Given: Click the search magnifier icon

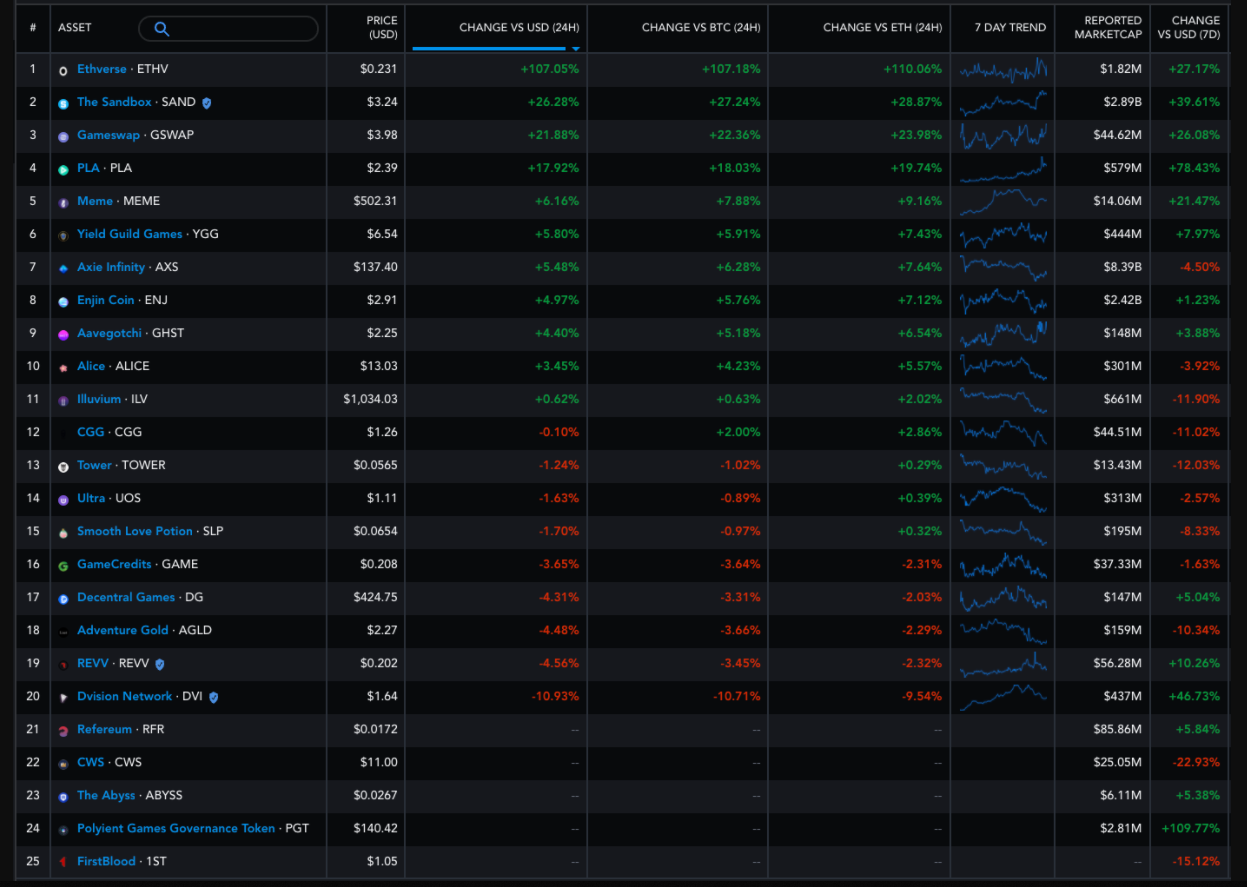Looking at the screenshot, I should click(x=161, y=29).
